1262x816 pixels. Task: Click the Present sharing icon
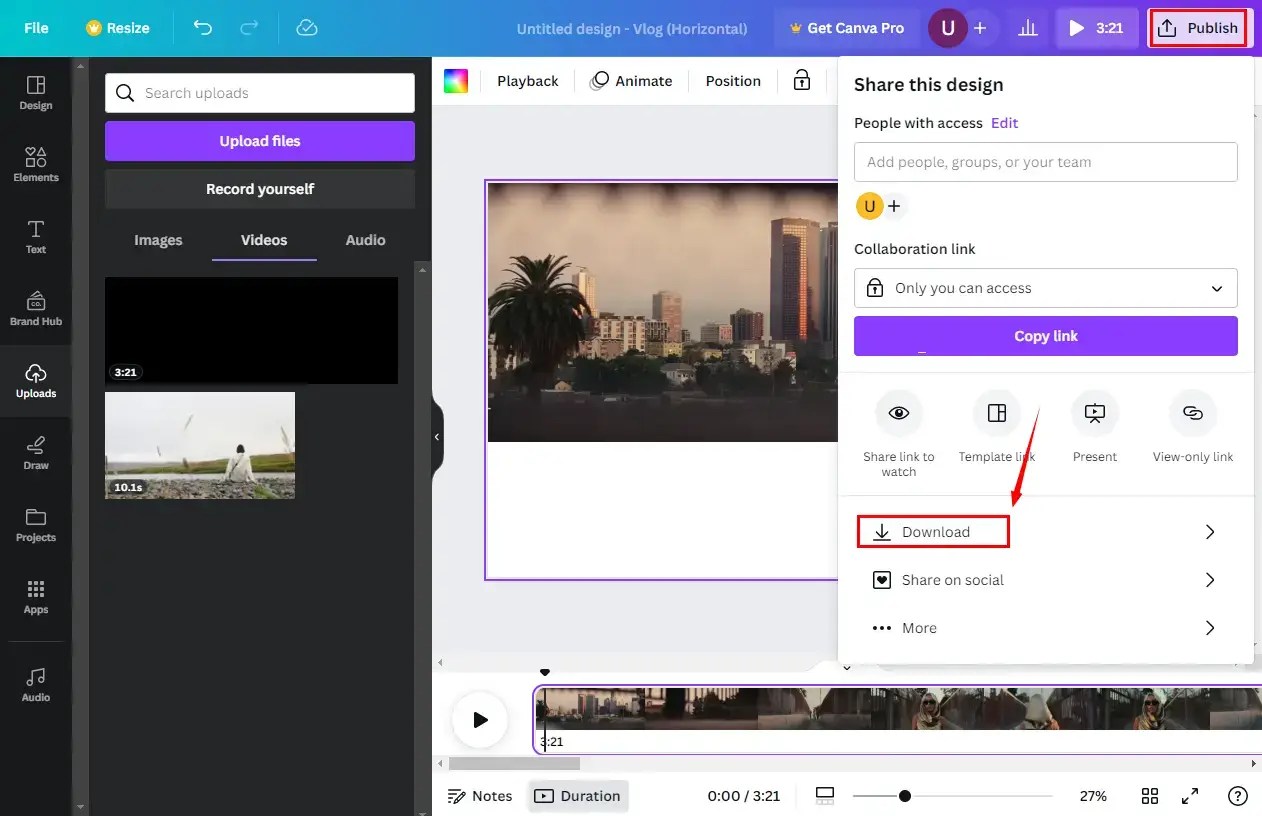1094,412
